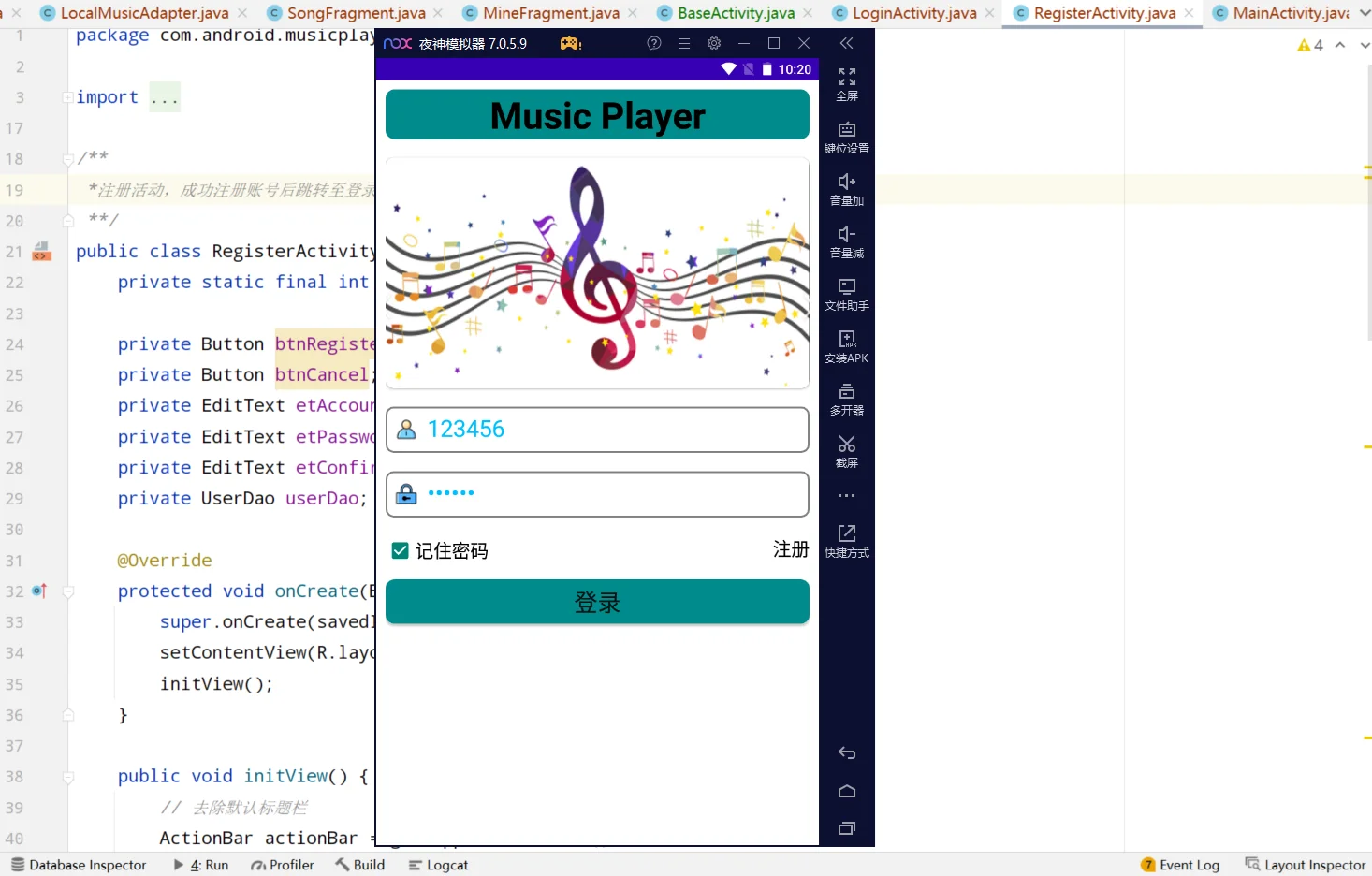Screen dimensions: 1372x876
Task: Toggle the 记住密码 remember password checkbox
Action: point(400,550)
